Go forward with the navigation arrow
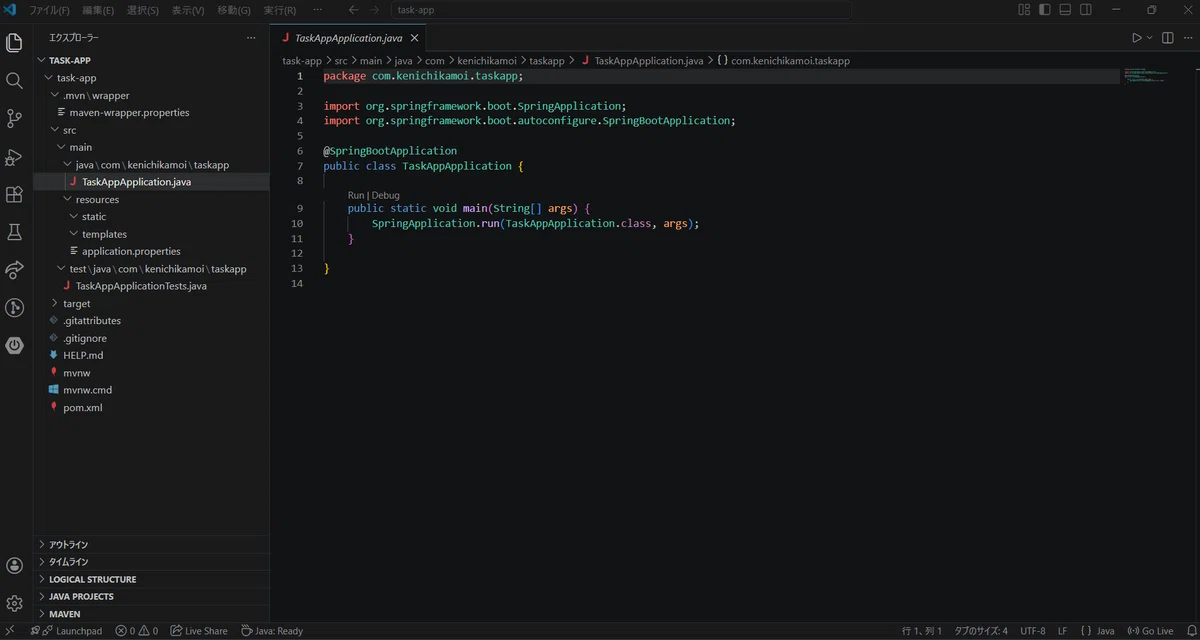 375,10
